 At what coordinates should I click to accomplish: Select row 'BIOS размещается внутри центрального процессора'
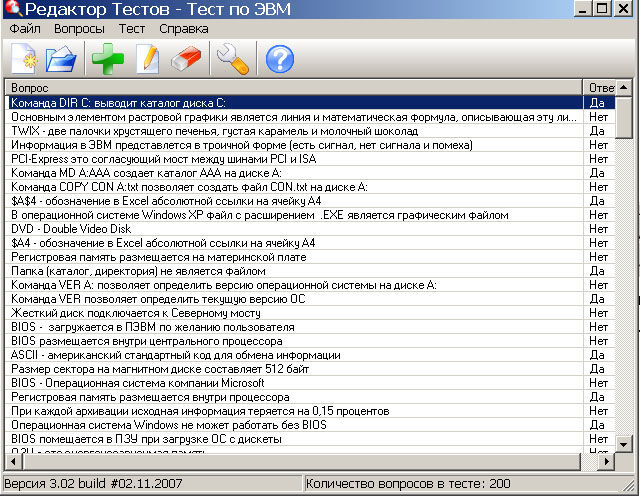click(310, 341)
